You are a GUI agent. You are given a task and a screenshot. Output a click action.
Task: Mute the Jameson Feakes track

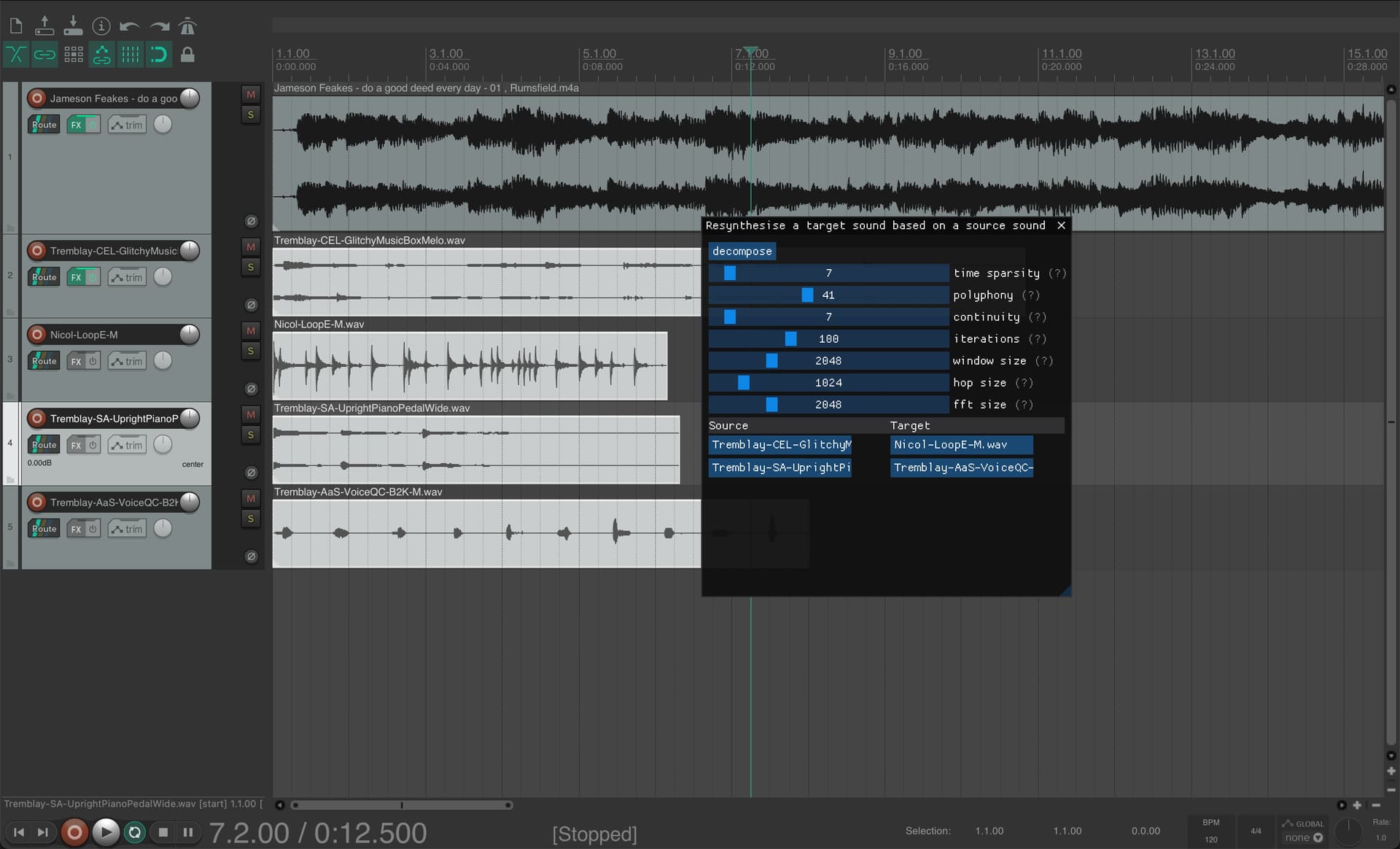pyautogui.click(x=251, y=94)
